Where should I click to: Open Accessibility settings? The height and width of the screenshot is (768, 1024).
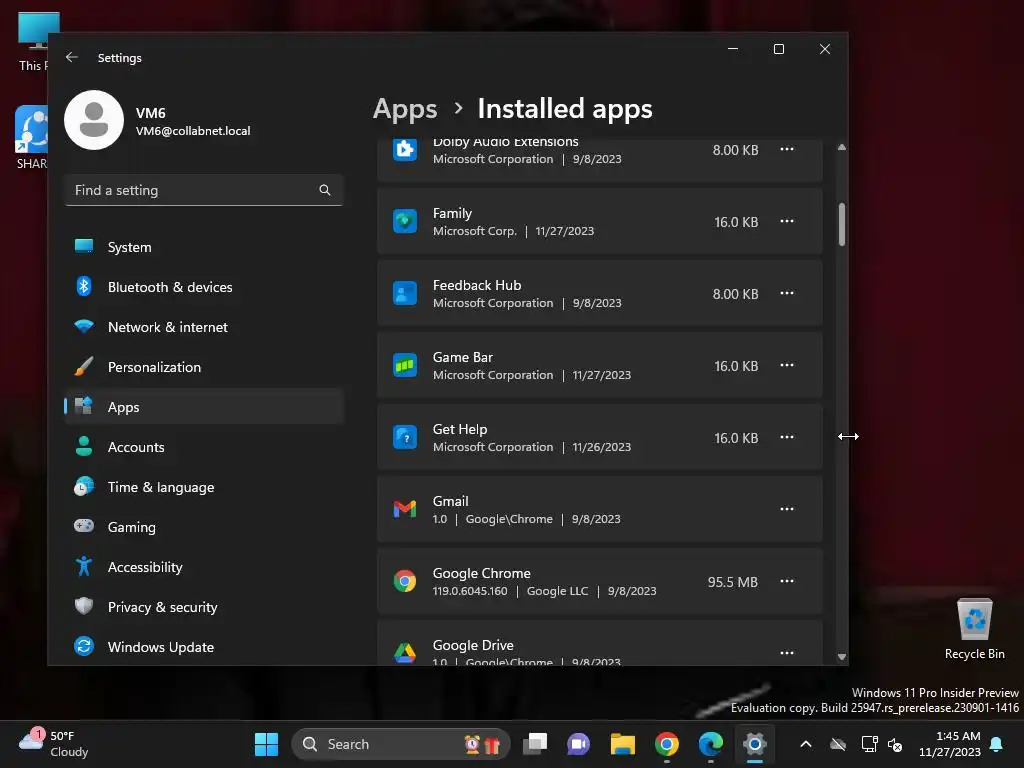(204, 567)
